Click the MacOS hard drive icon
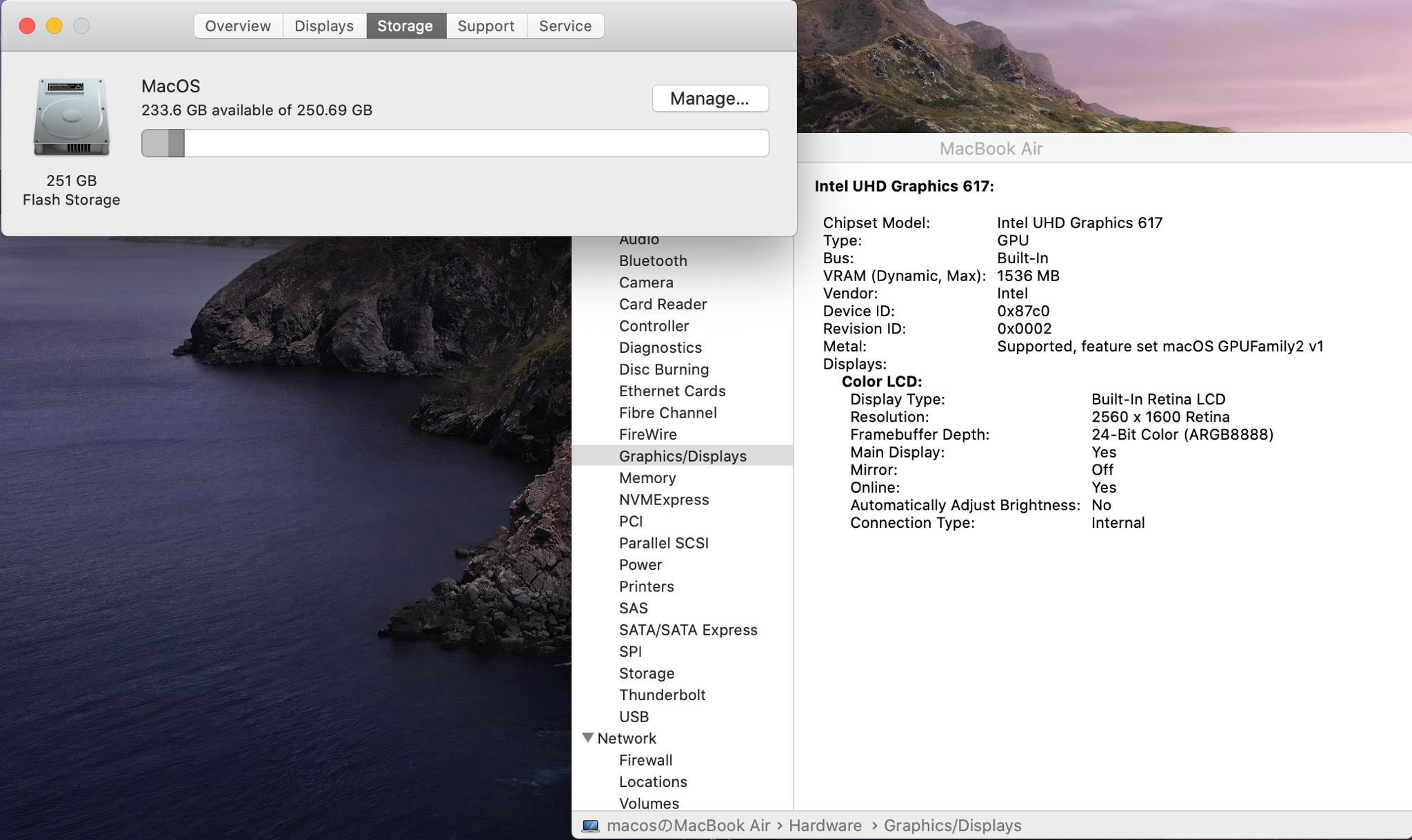This screenshot has height=840, width=1412. click(x=72, y=117)
